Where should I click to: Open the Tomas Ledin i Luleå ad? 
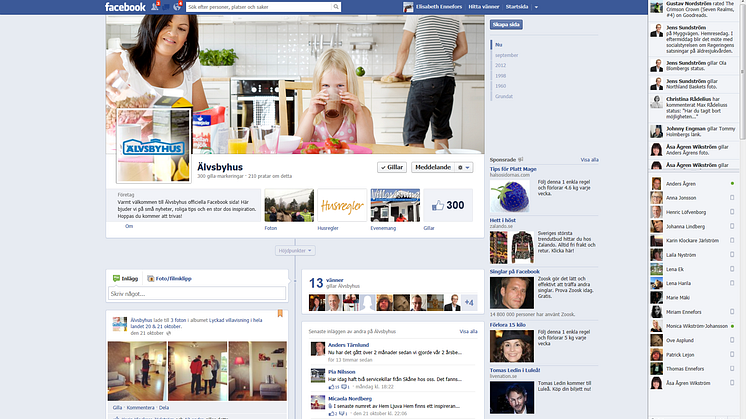pyautogui.click(x=515, y=370)
